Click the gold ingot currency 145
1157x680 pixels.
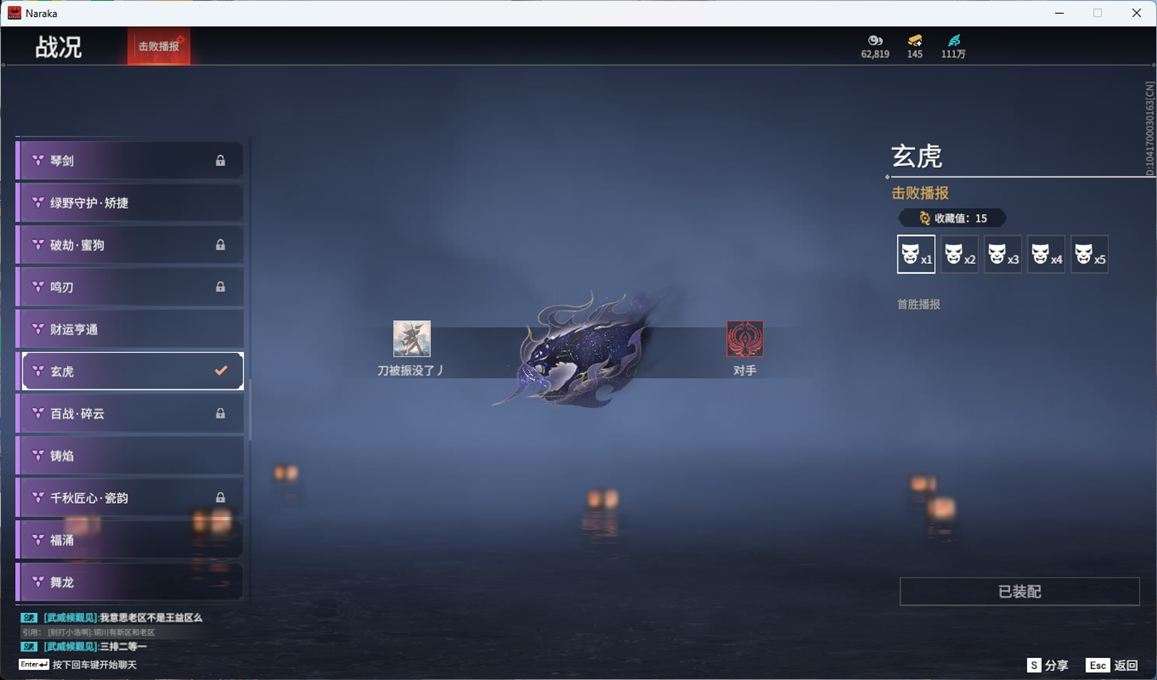click(915, 46)
